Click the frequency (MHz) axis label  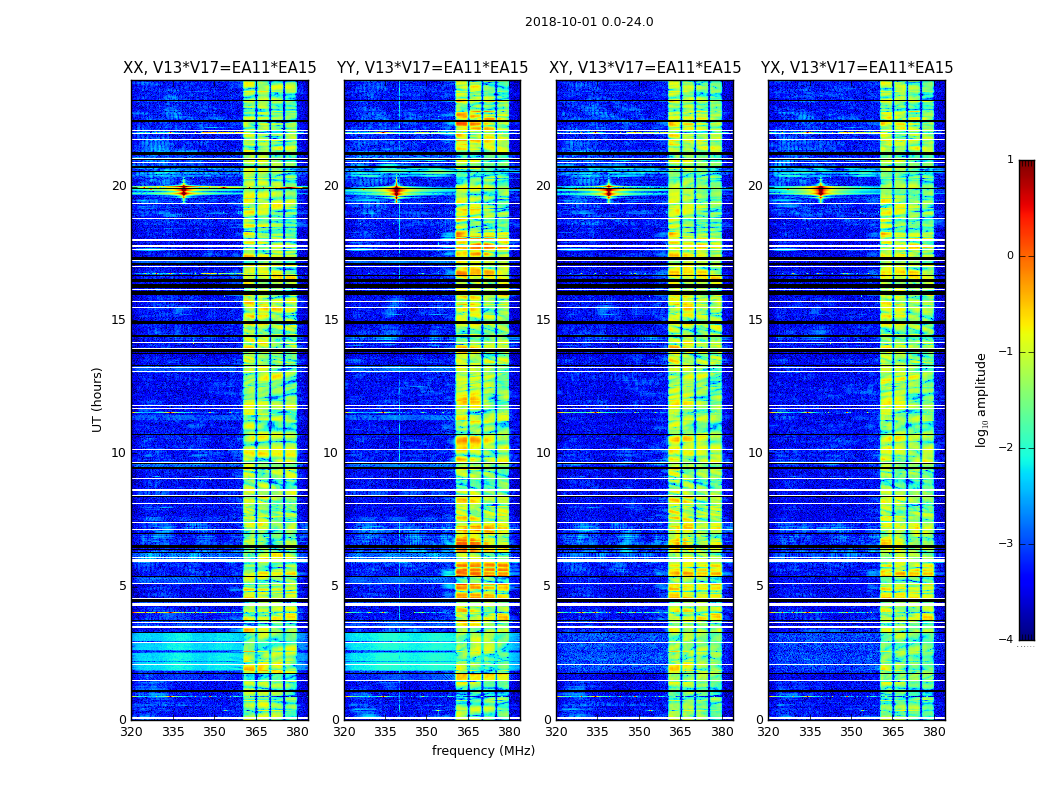(x=483, y=750)
